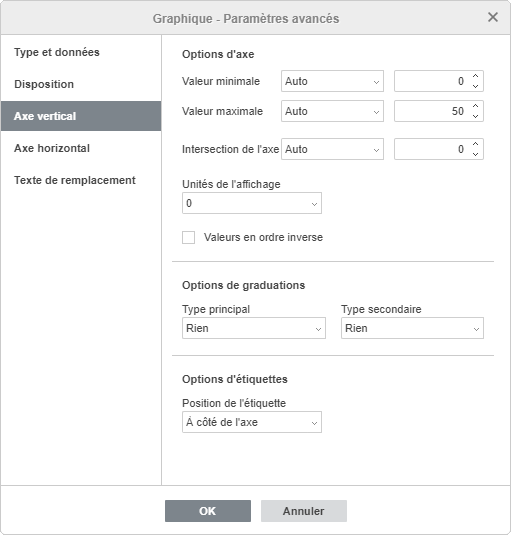Decrease the Valeur maximale spinner value
Screen dimensions: 511x535
pos(476,116)
